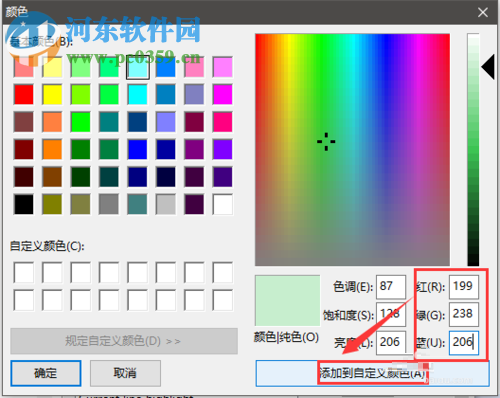Click the luminosity gradient bar
Viewport: 500px width, 398px height.
tap(473, 149)
